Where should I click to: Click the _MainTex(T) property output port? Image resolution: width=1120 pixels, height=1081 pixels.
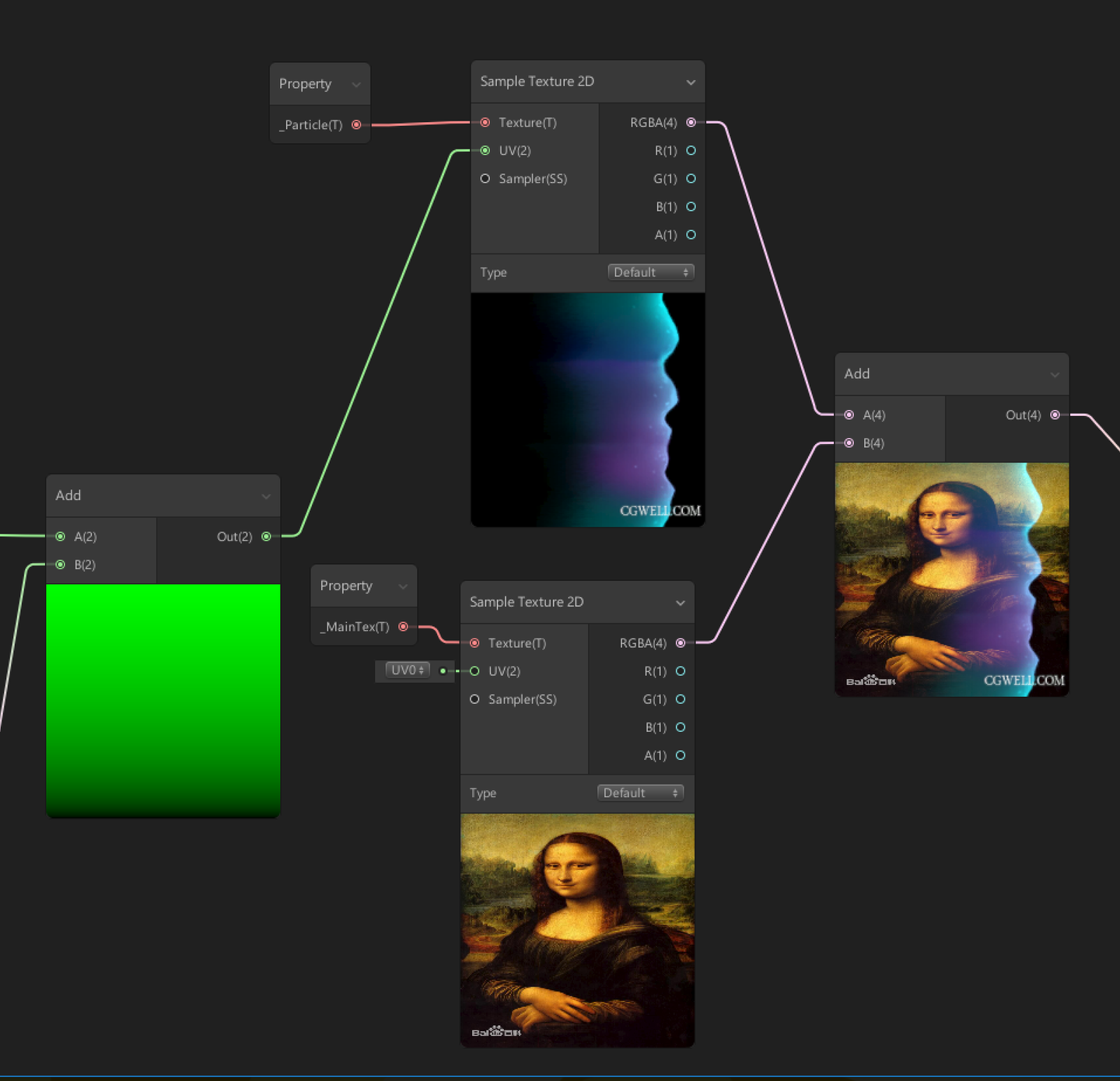tap(403, 626)
